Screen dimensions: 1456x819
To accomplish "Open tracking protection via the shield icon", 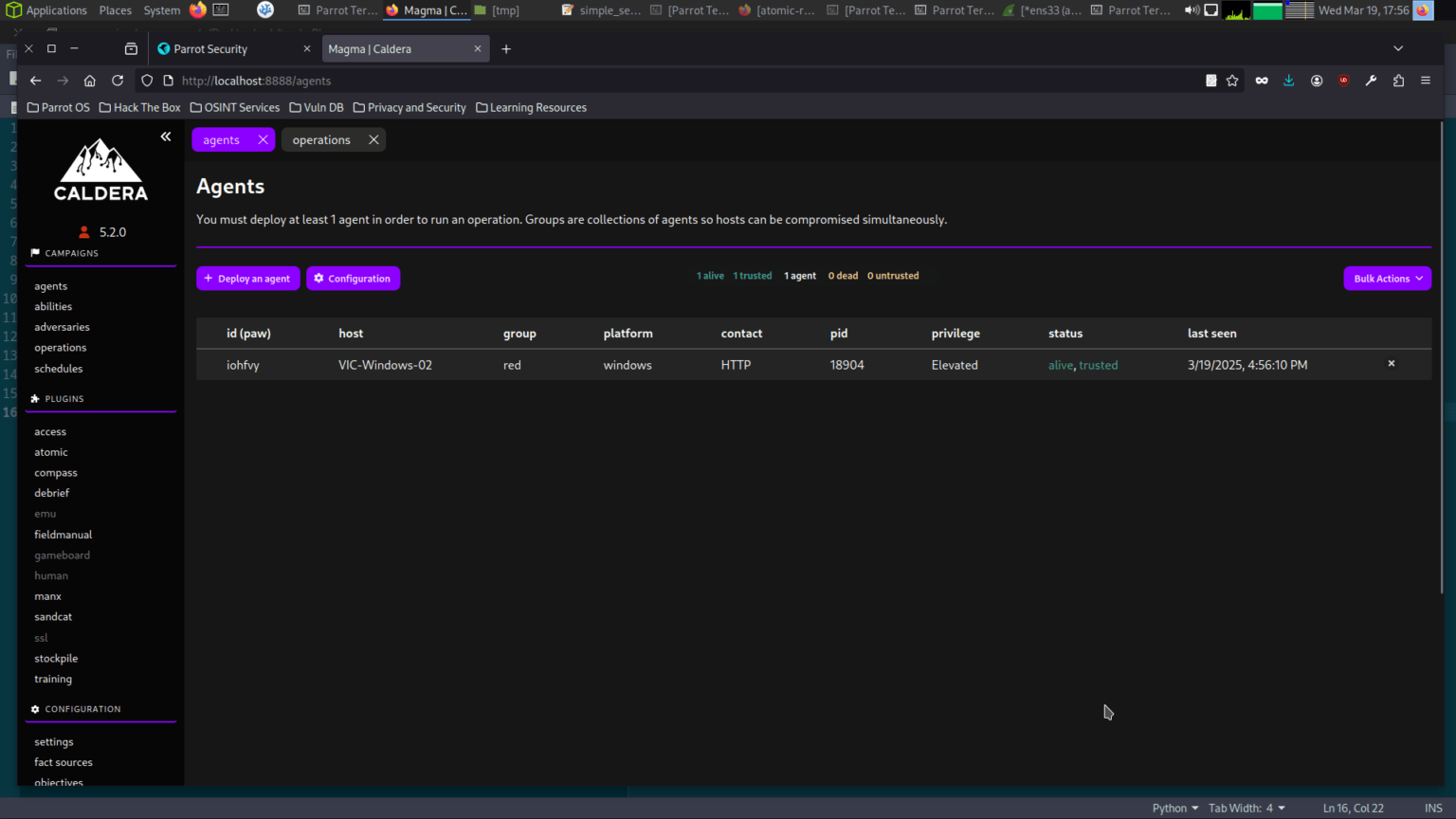I will [147, 81].
